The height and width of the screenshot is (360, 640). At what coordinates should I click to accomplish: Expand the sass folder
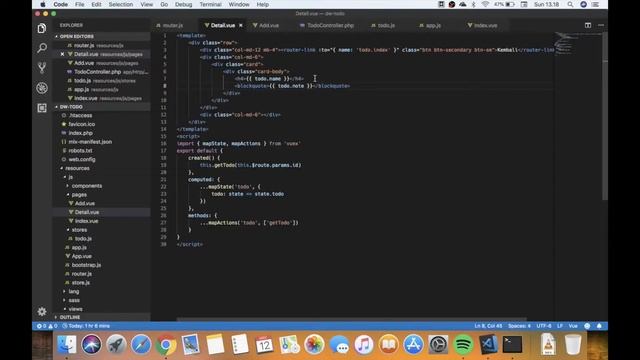(x=74, y=300)
